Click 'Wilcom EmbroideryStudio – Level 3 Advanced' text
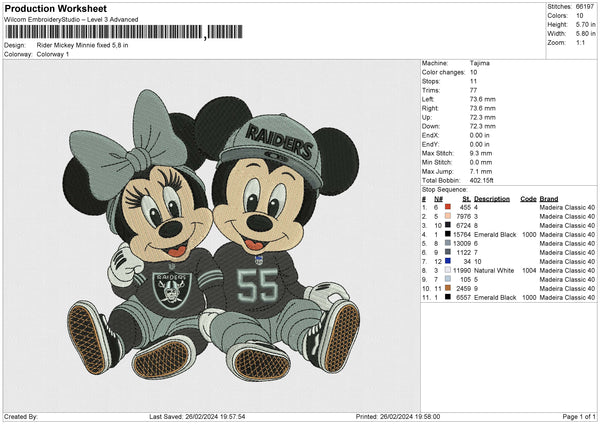The width and height of the screenshot is (600, 424). [71, 20]
